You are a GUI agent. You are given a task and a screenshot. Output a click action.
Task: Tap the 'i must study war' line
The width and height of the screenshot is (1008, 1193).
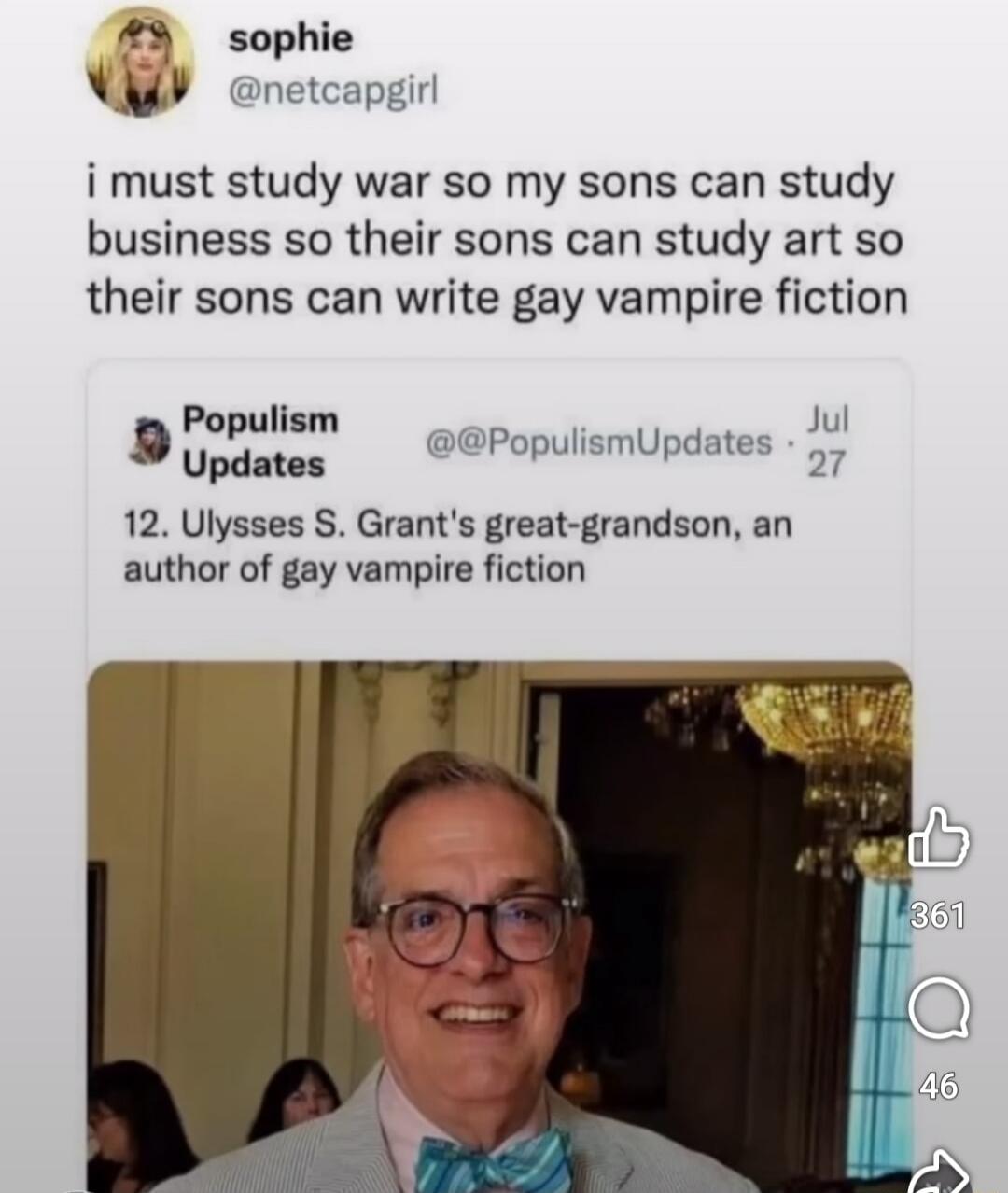[491, 183]
